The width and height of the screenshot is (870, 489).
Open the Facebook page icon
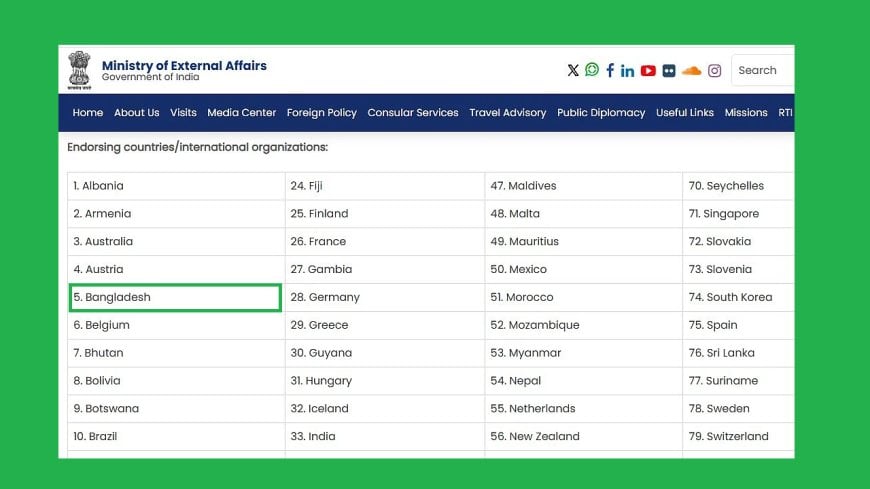(610, 71)
